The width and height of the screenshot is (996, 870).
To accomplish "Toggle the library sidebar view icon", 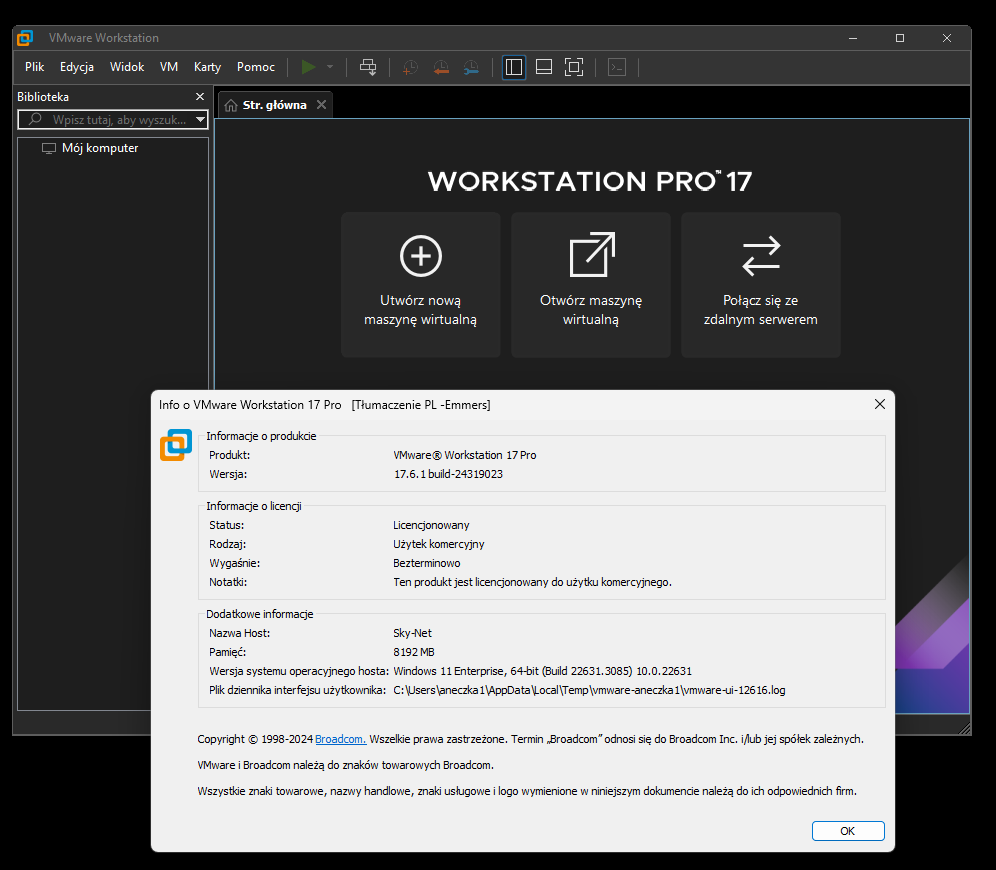I will click(514, 67).
